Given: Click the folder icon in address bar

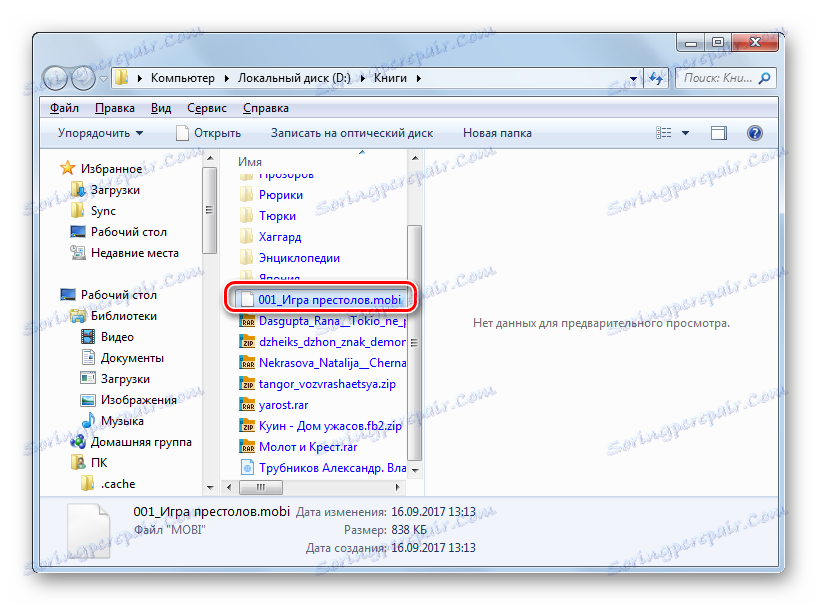Looking at the screenshot, I should tap(122, 78).
